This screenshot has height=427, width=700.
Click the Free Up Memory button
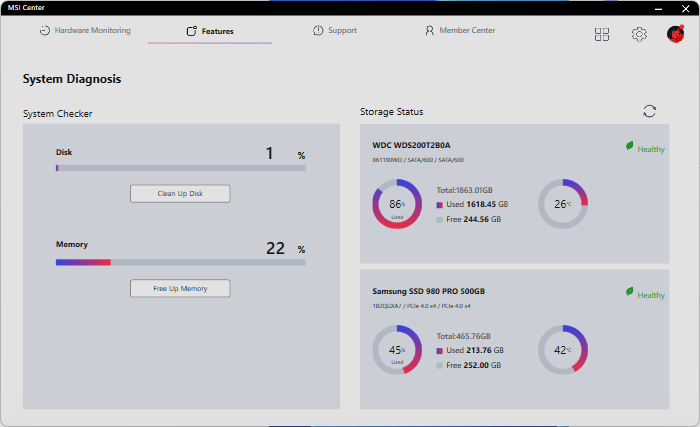point(180,289)
